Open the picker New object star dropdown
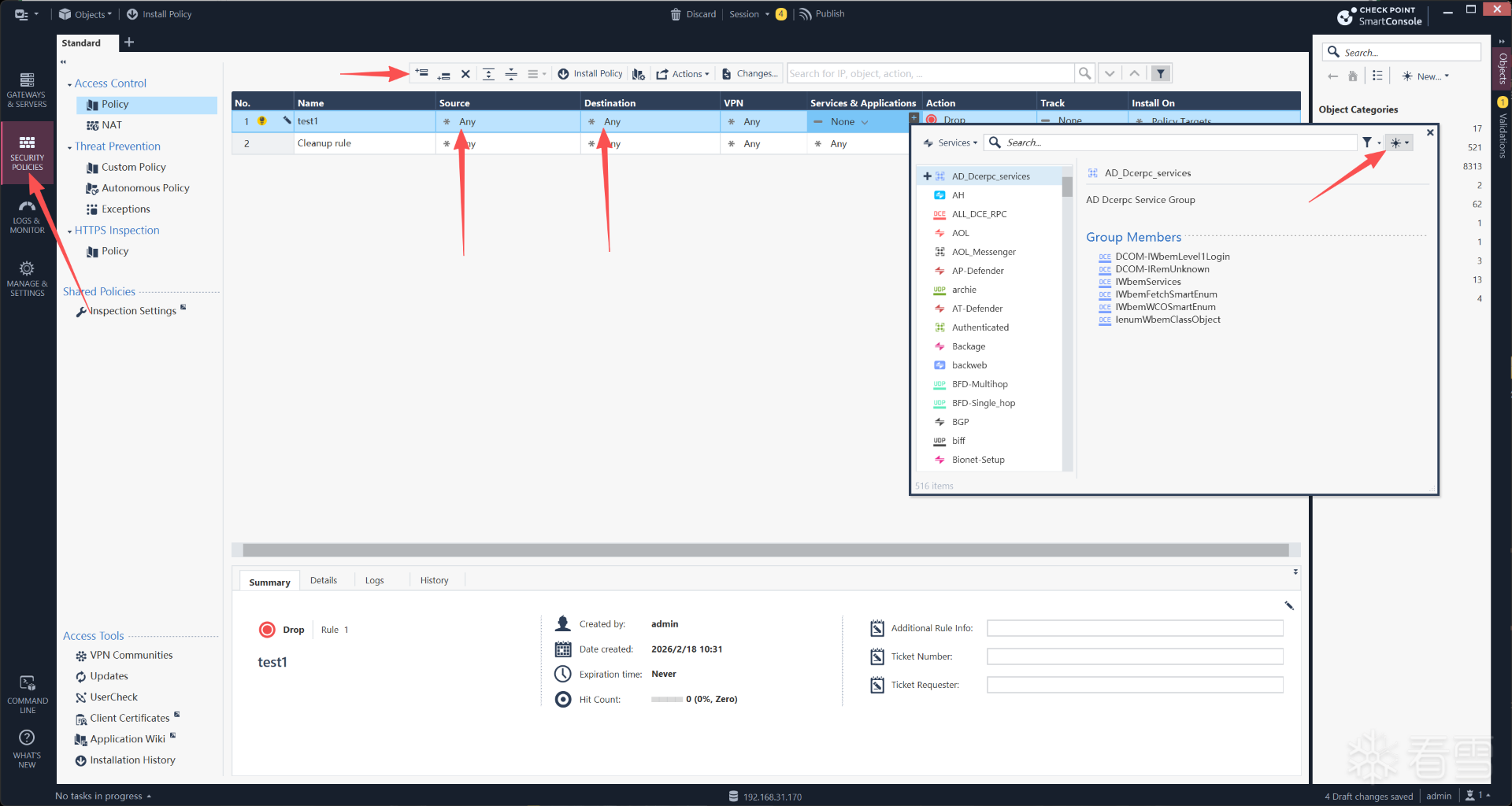The width and height of the screenshot is (1512, 806). [x=1399, y=142]
